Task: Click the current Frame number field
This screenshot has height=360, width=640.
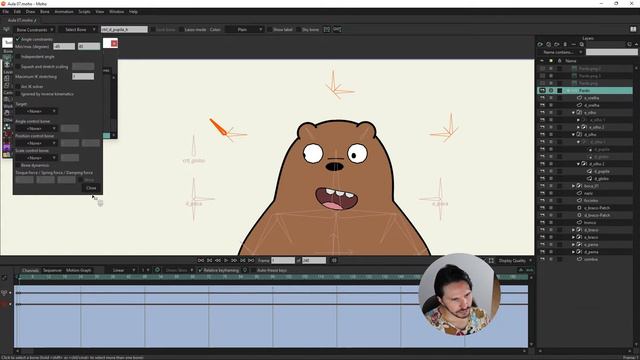Action: (283, 260)
